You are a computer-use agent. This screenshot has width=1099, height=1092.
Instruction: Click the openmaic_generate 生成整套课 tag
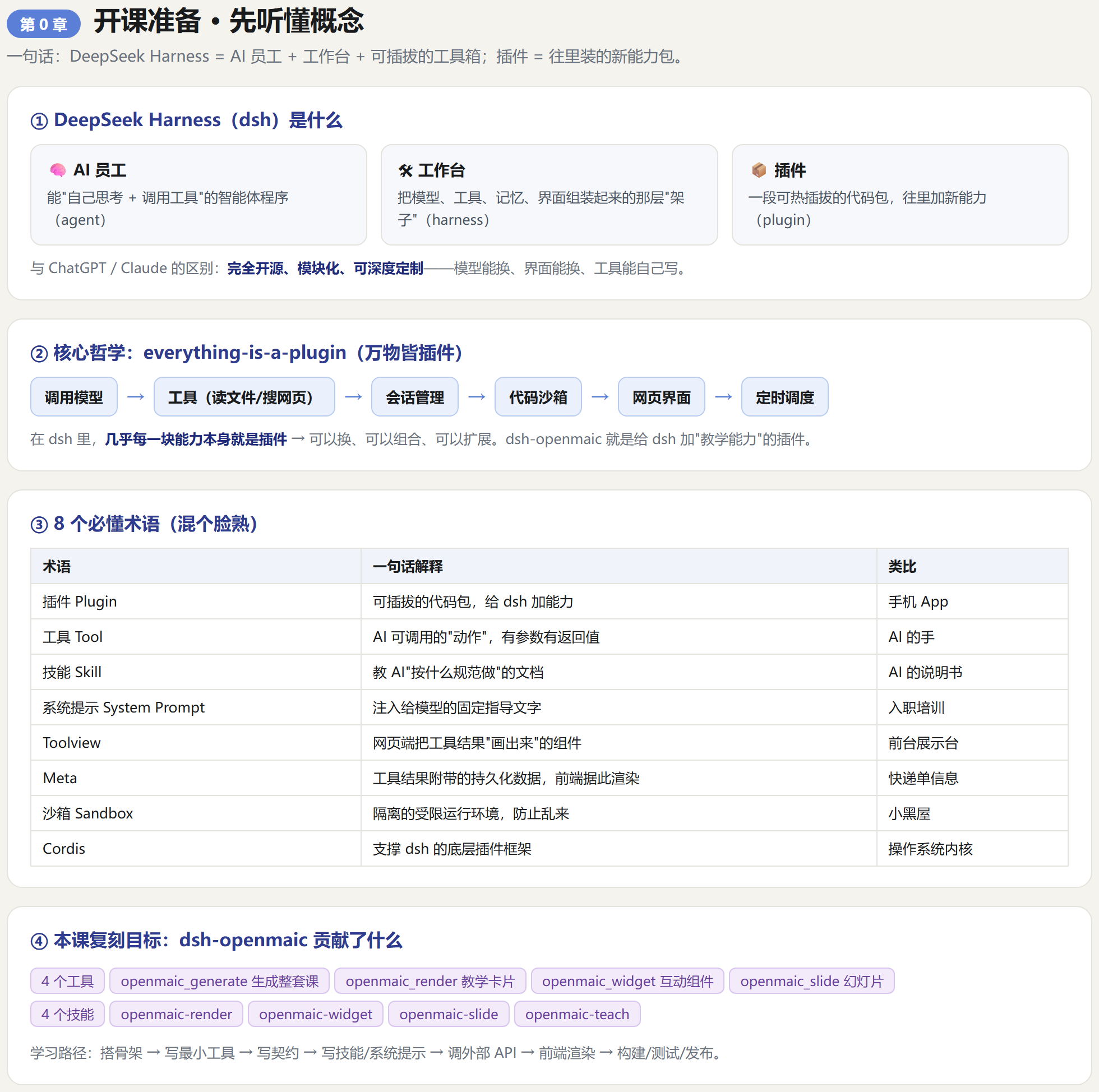pyautogui.click(x=220, y=981)
